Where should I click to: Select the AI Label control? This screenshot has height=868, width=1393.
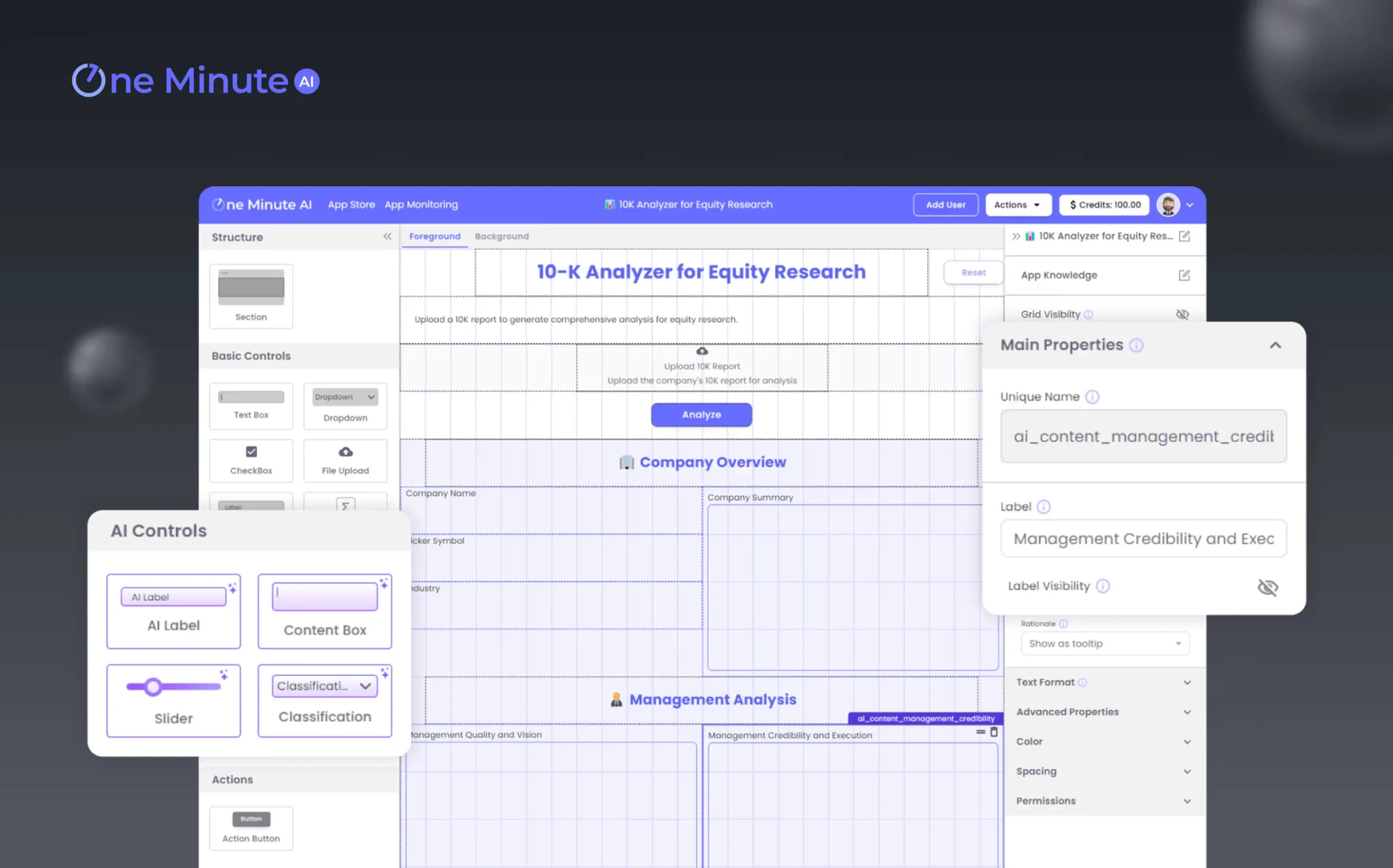174,611
